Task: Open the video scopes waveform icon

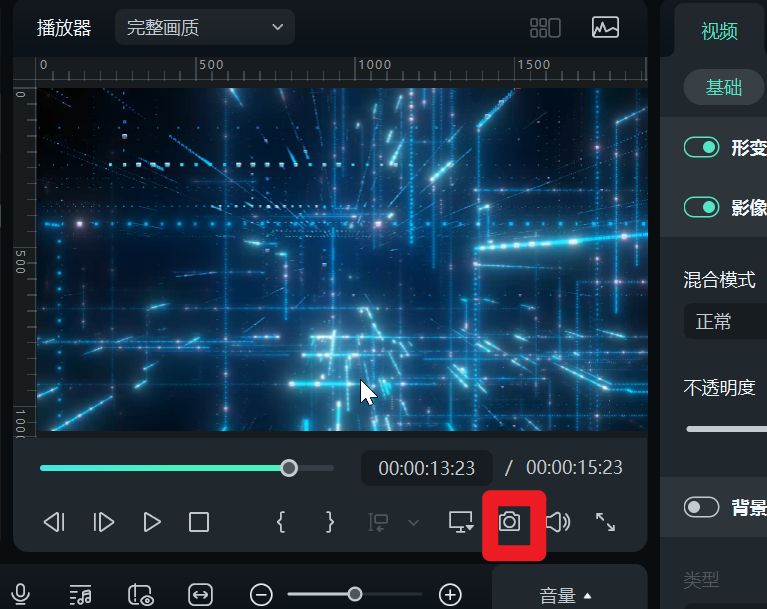Action: click(605, 27)
